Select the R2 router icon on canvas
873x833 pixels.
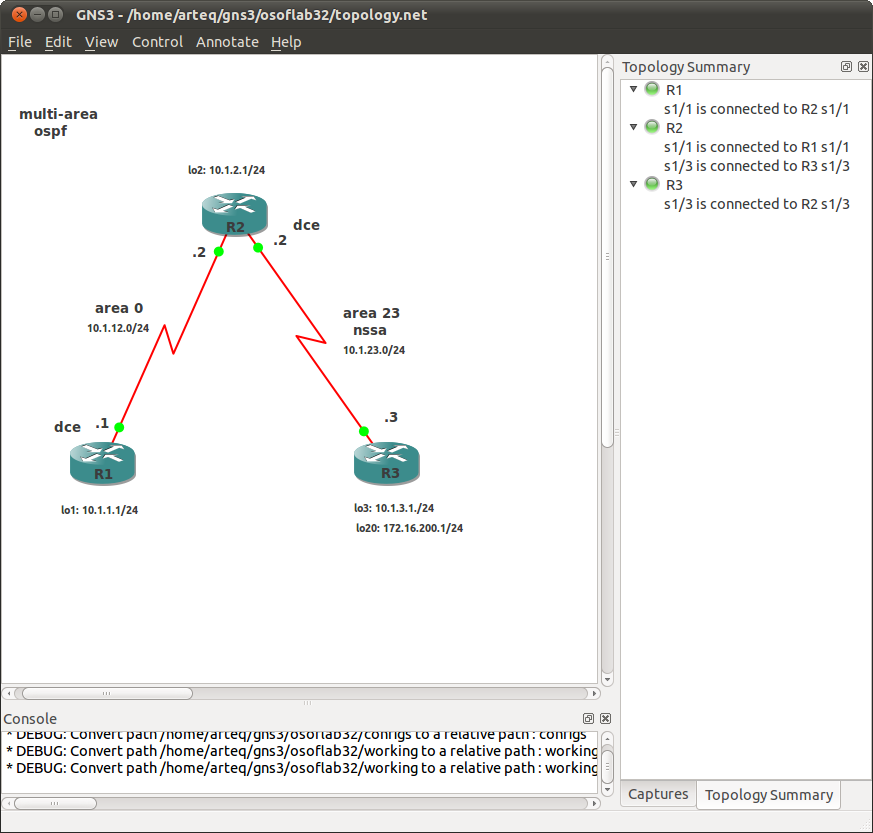coord(234,214)
